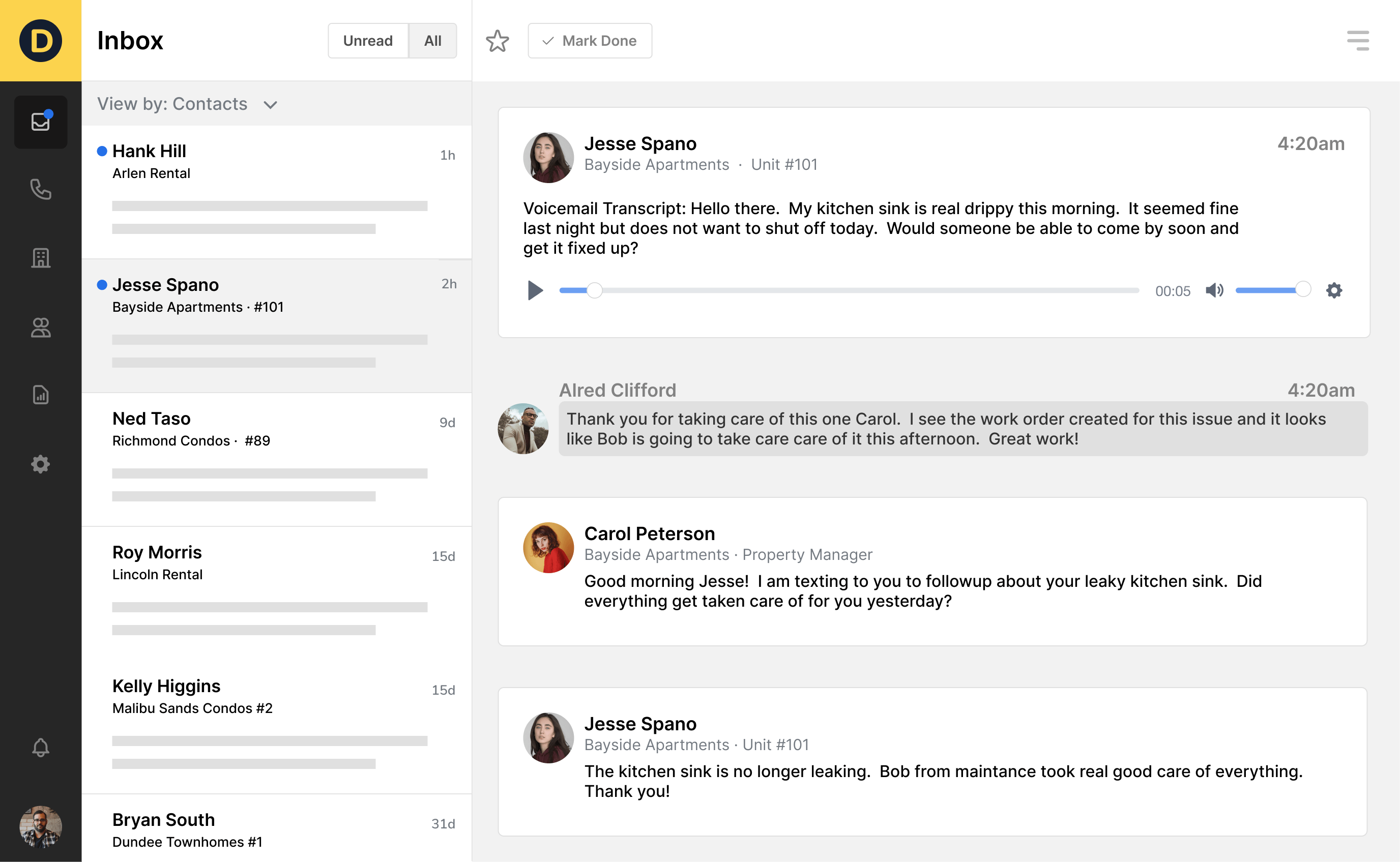Click Jesse Spano's blue unread dot
Image resolution: width=1400 pixels, height=862 pixels.
point(102,285)
